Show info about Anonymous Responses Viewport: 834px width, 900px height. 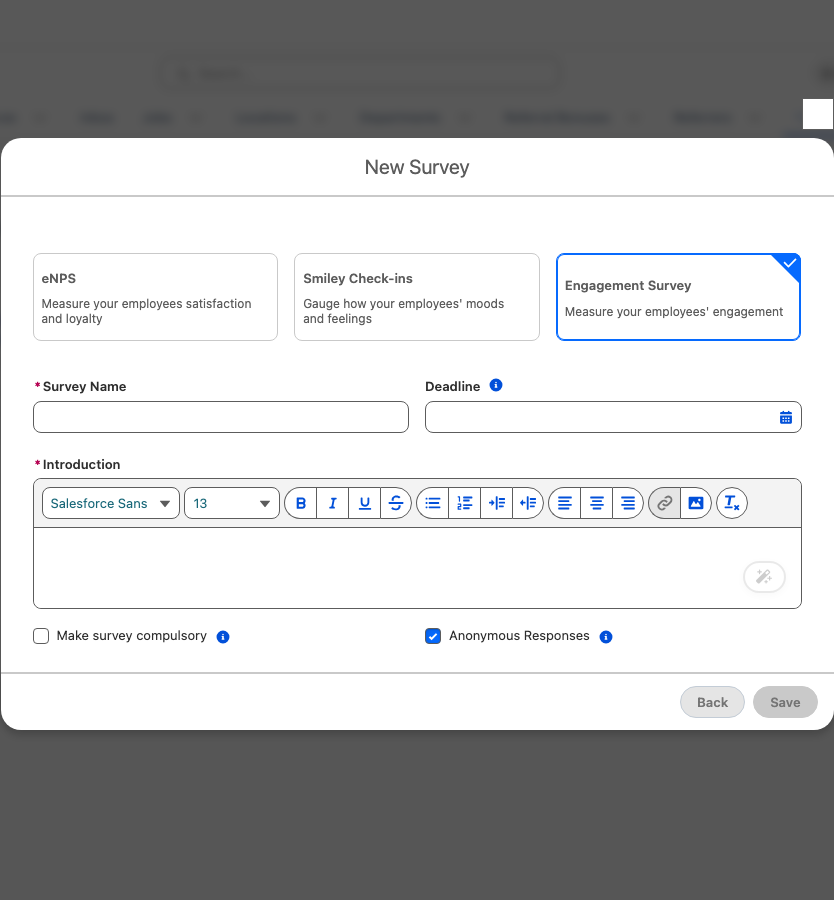606,637
